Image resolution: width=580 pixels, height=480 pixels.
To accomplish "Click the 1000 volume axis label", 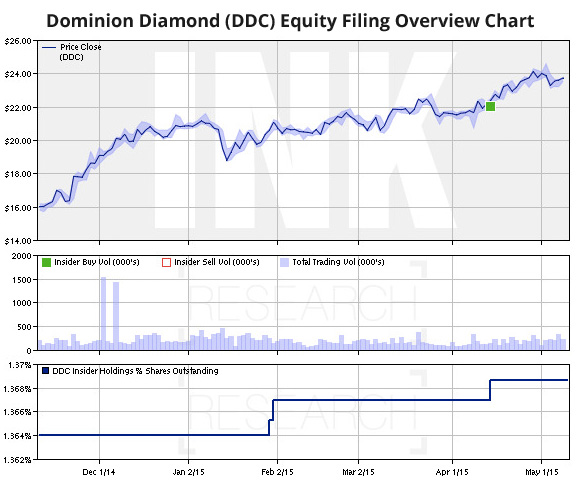I will point(21,303).
